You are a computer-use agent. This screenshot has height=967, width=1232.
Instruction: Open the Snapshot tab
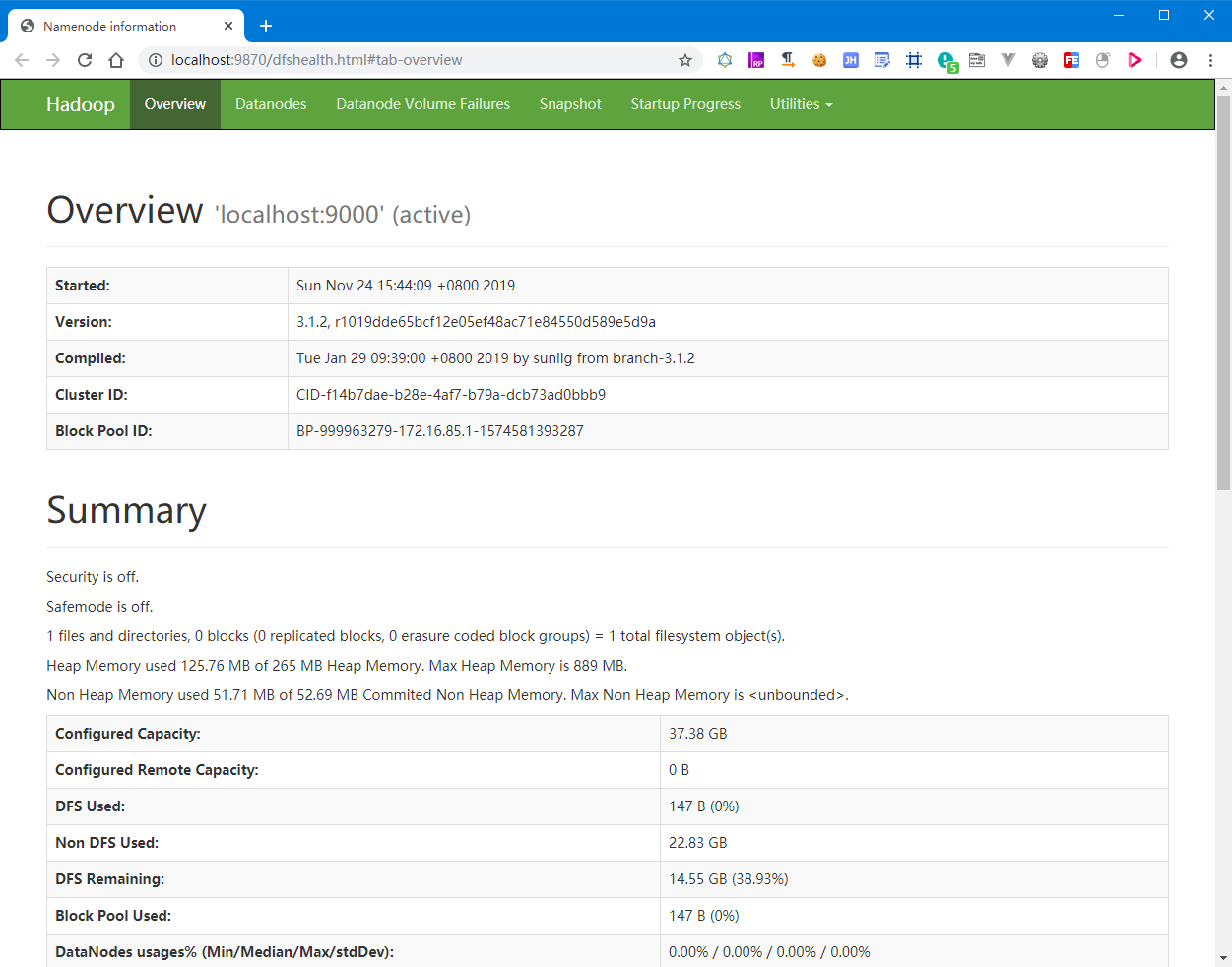click(x=570, y=104)
